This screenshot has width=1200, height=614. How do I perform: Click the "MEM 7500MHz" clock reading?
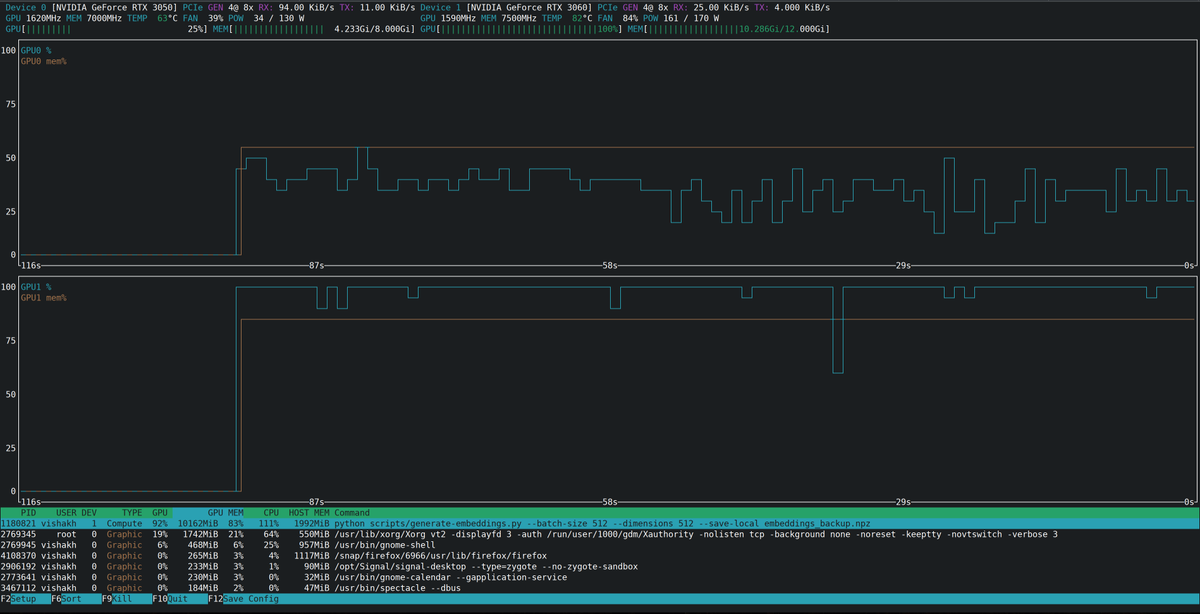coord(509,18)
